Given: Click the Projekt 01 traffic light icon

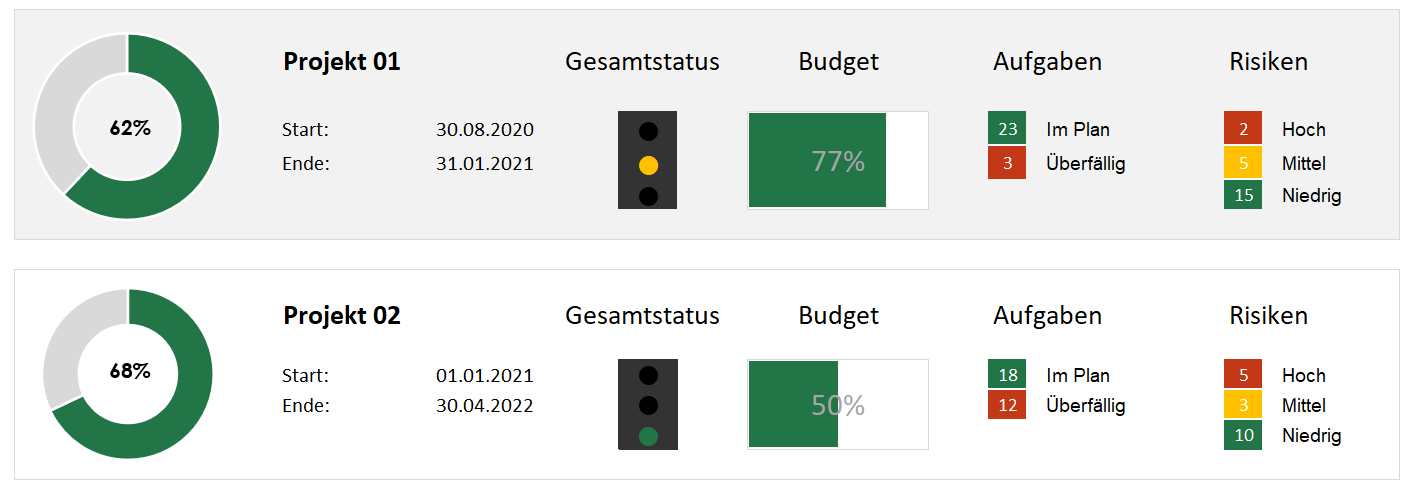Looking at the screenshot, I should [x=647, y=160].
